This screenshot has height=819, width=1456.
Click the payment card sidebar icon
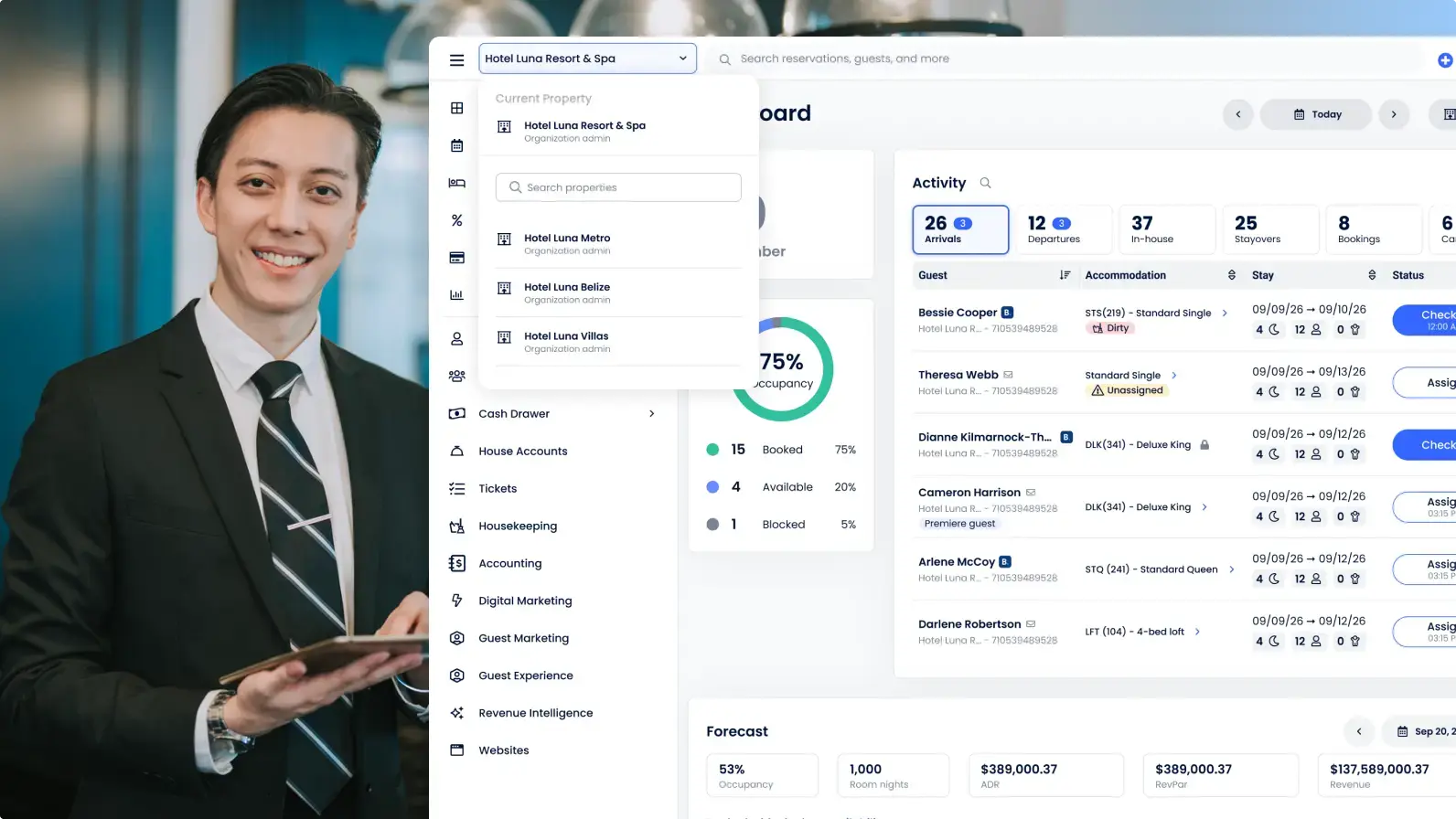456,258
